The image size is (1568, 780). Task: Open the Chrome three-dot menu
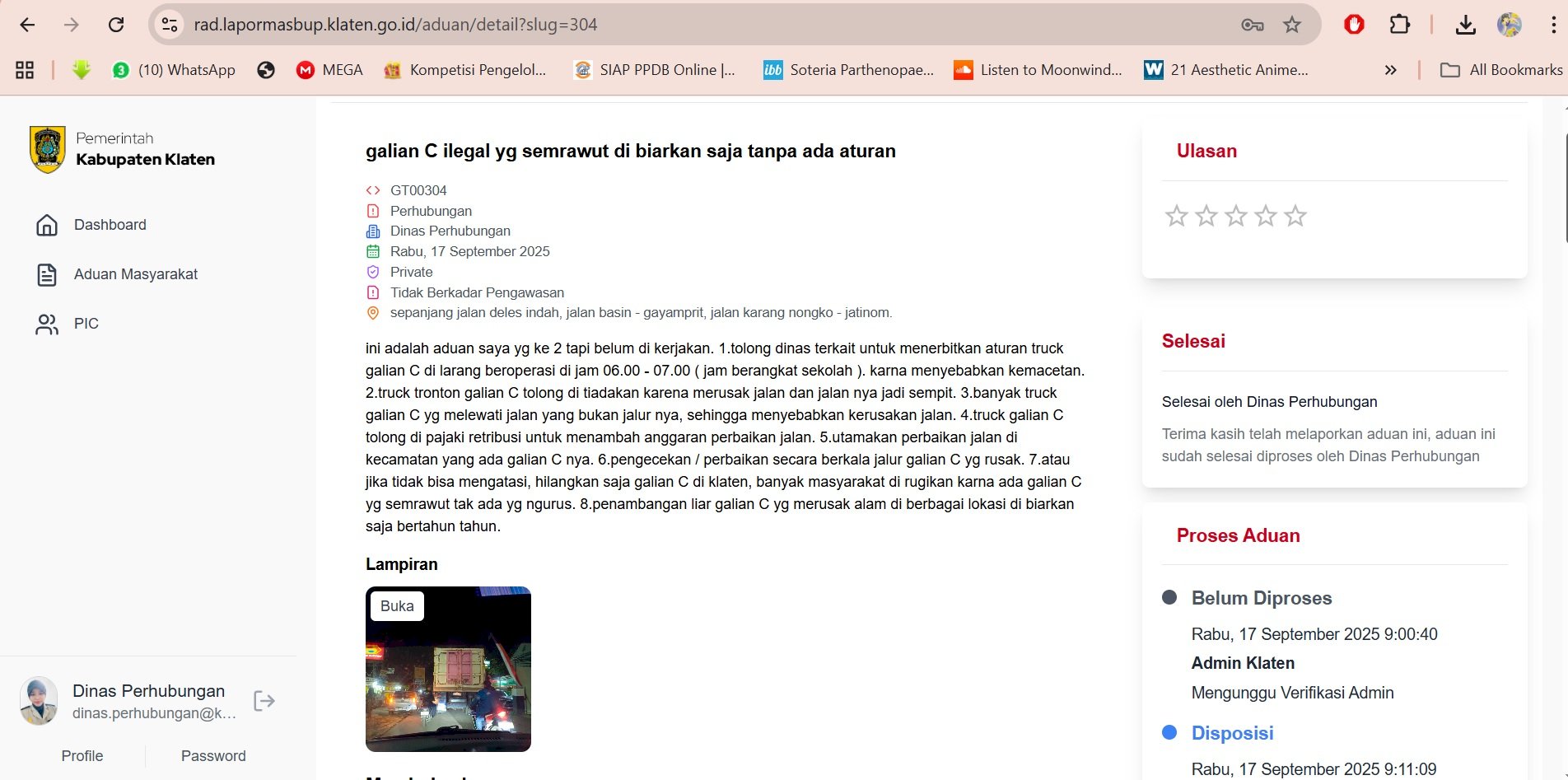[x=1553, y=25]
